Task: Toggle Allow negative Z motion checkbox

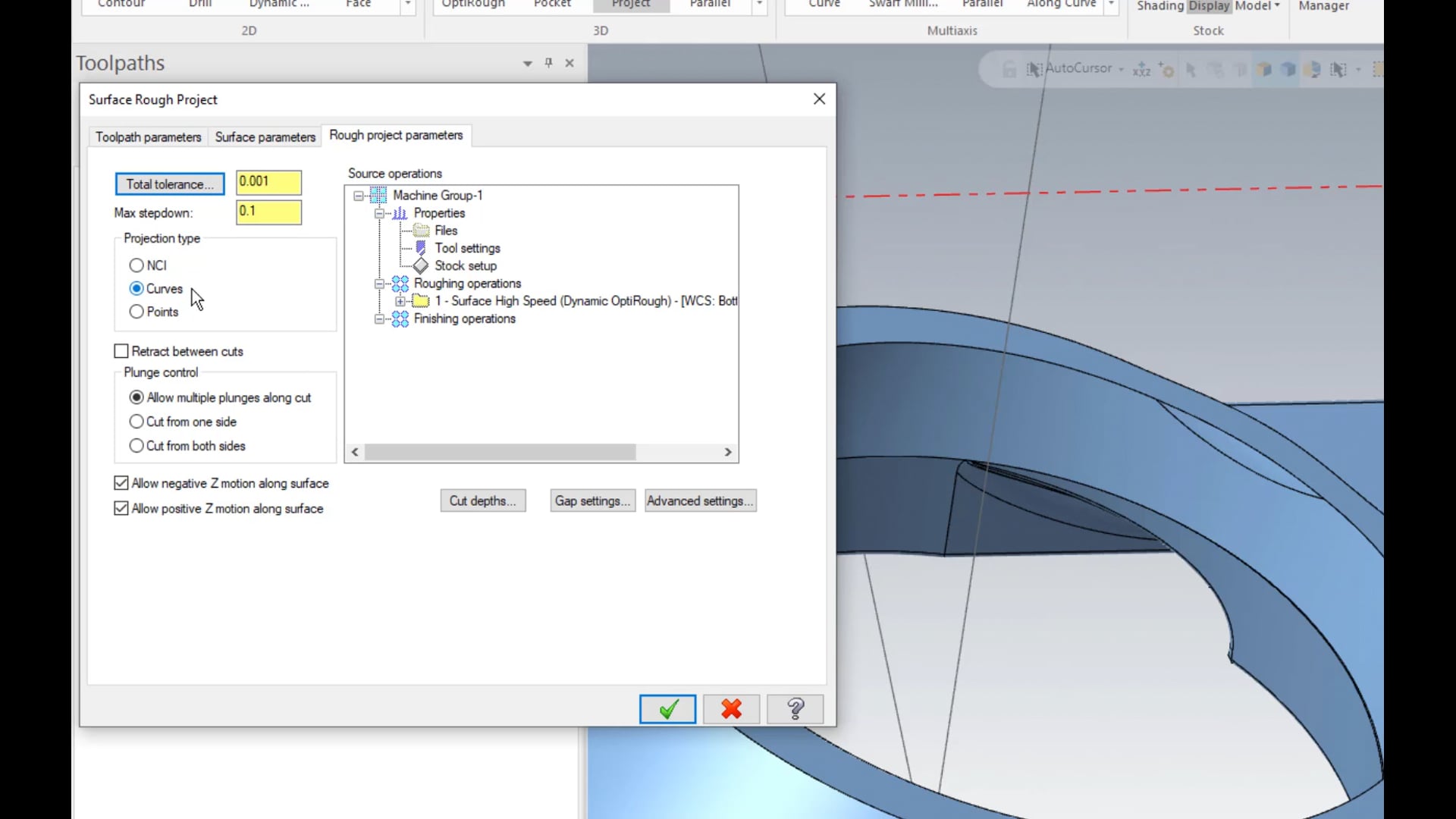Action: click(120, 483)
